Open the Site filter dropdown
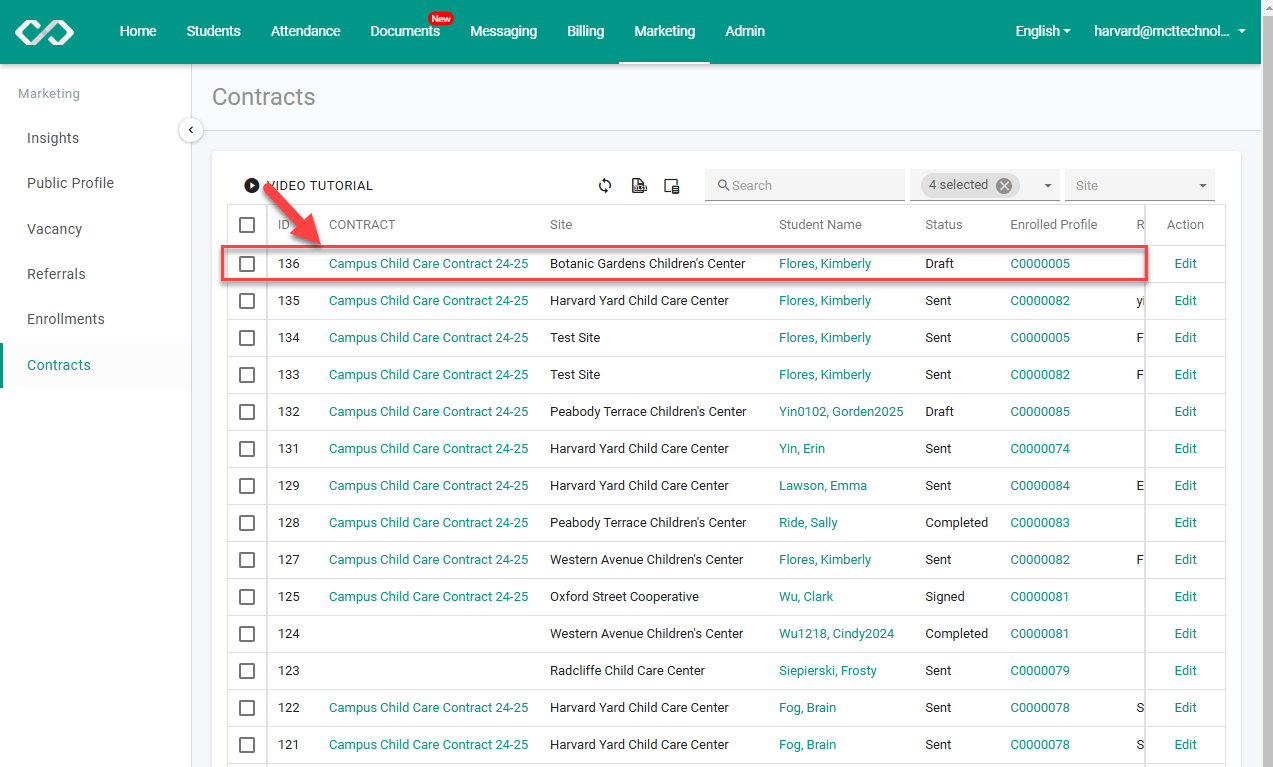 pos(1140,185)
